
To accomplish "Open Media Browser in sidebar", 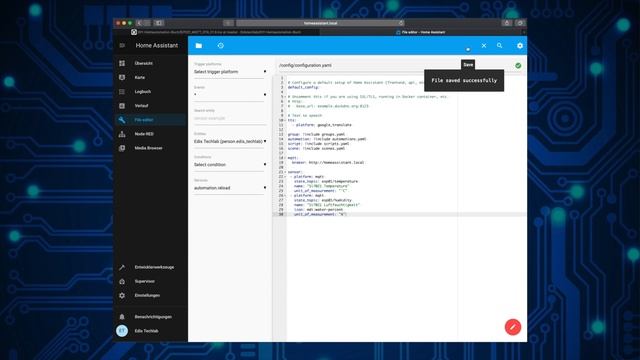I will tap(150, 148).
